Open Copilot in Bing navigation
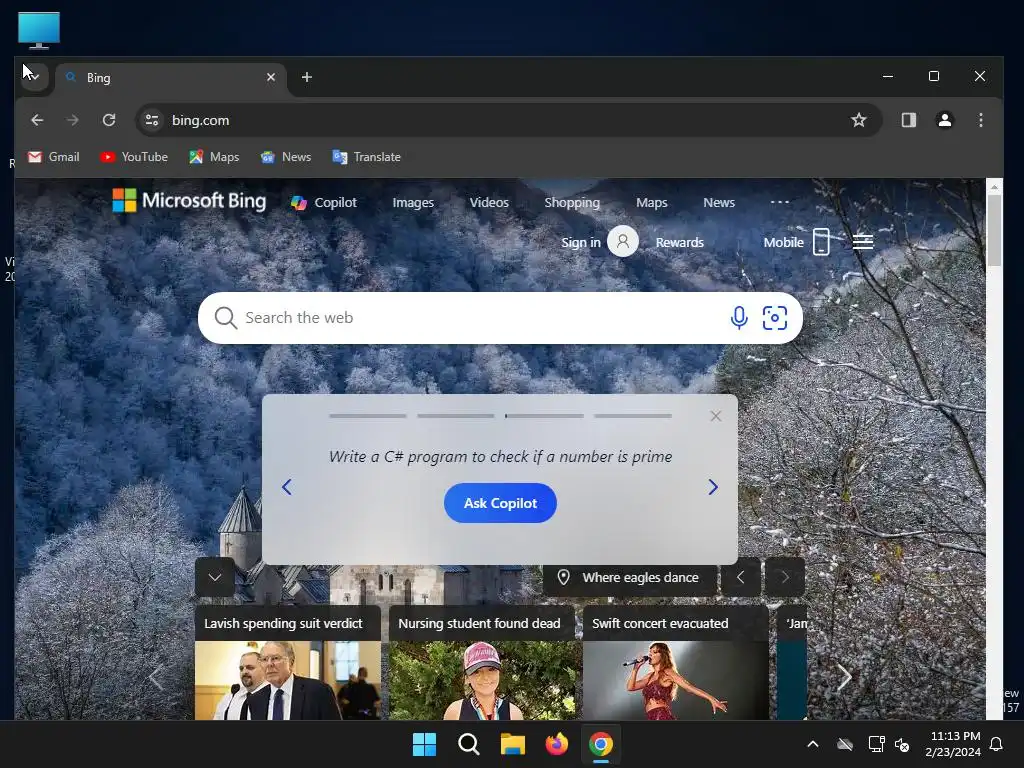Screen dimensions: 1024x768 pos(324,202)
